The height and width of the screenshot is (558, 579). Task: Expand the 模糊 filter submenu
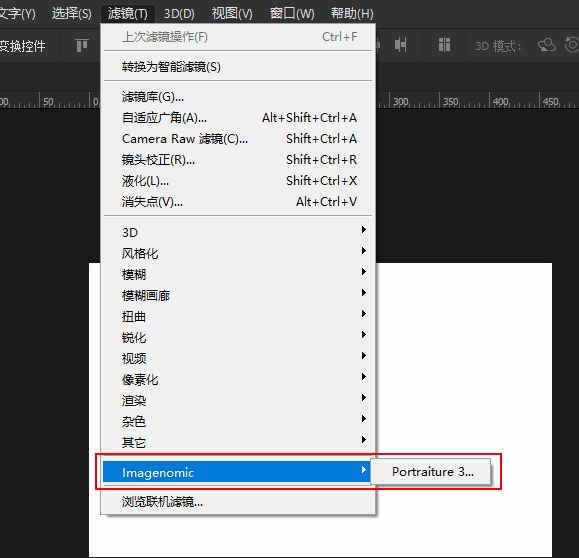[x=238, y=274]
